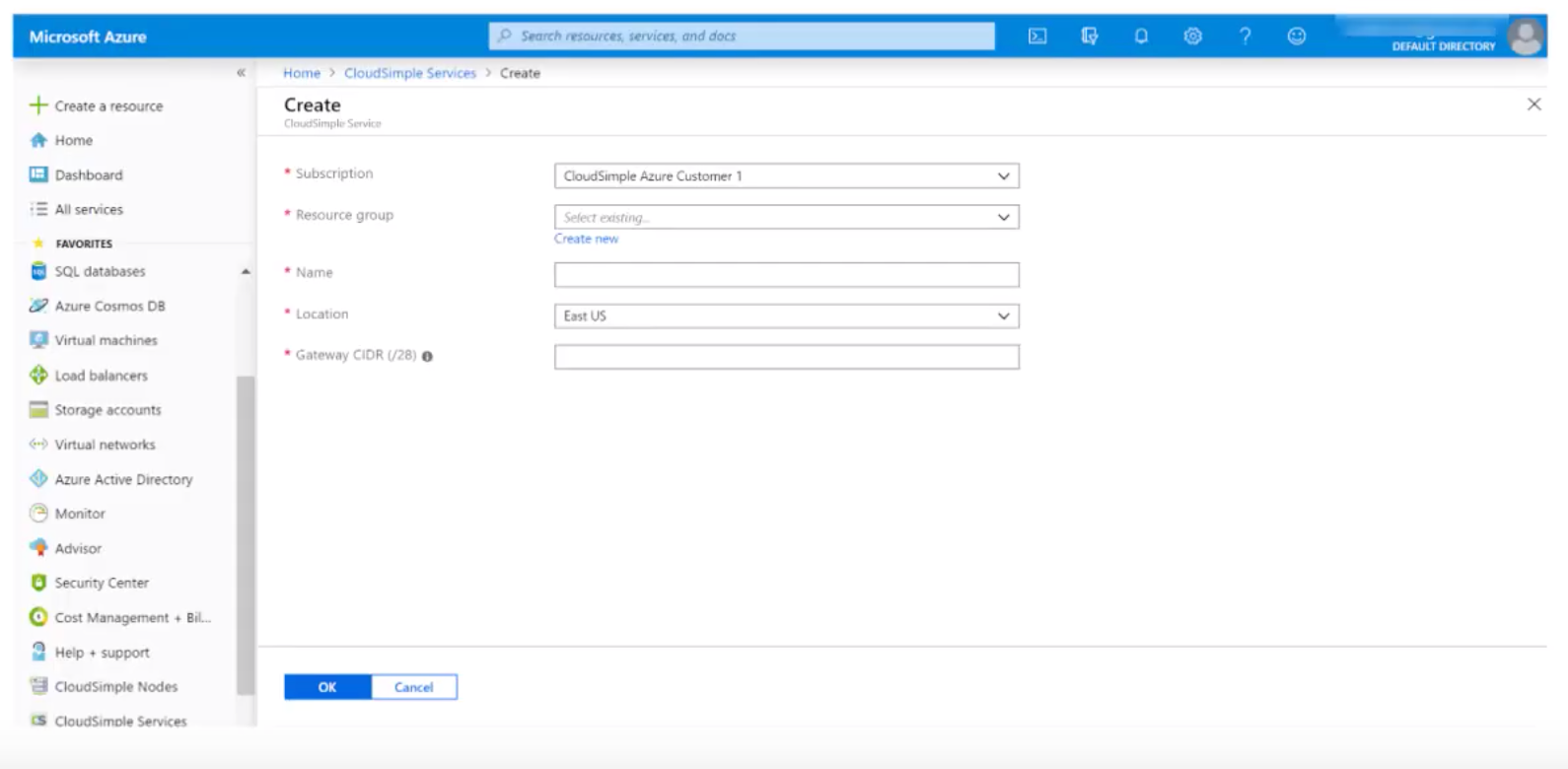Image resolution: width=1568 pixels, height=769 pixels.
Task: Click the Cost Management + Billing icon
Action: point(38,617)
